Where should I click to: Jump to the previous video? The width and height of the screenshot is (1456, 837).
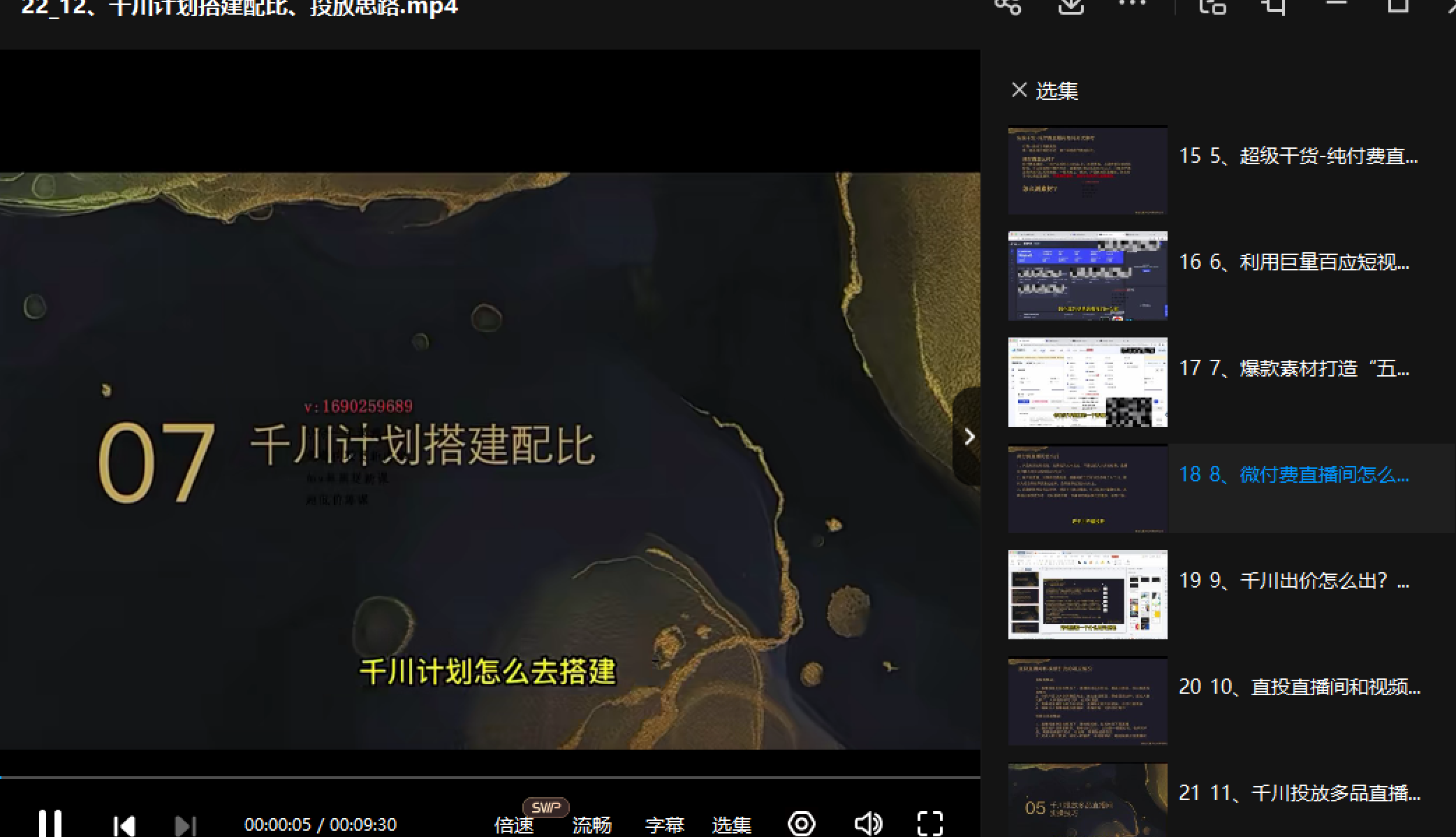click(124, 826)
